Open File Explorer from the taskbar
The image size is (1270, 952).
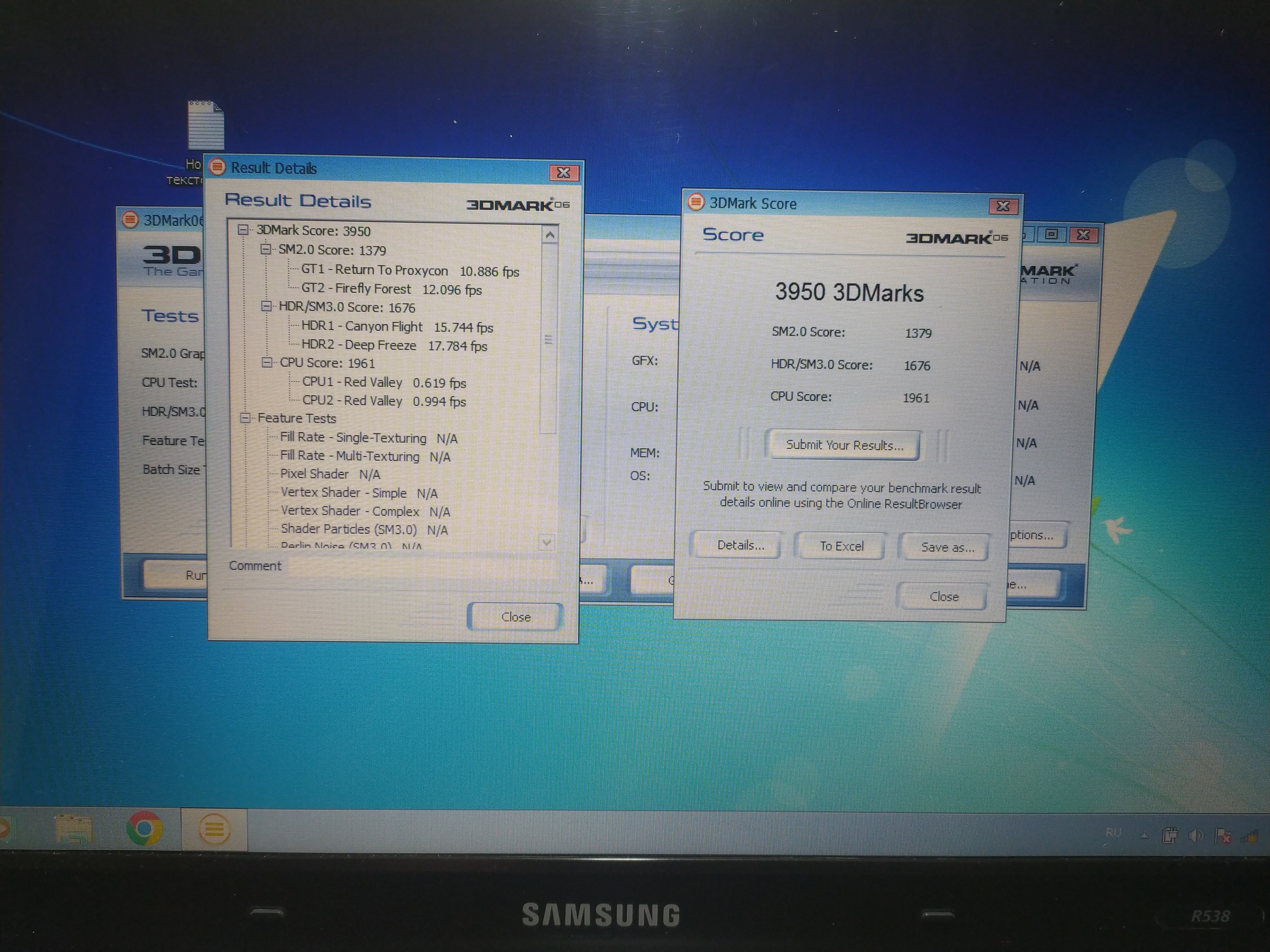point(73,829)
